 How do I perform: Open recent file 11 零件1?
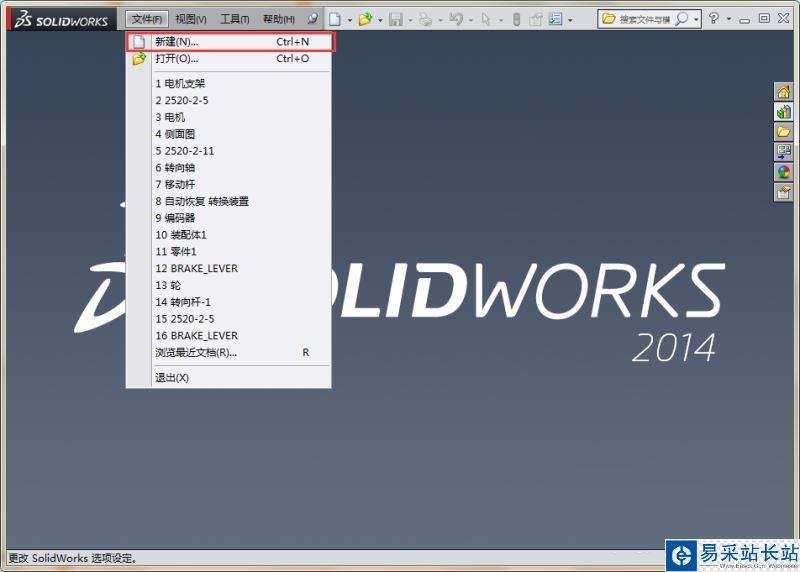[229, 252]
